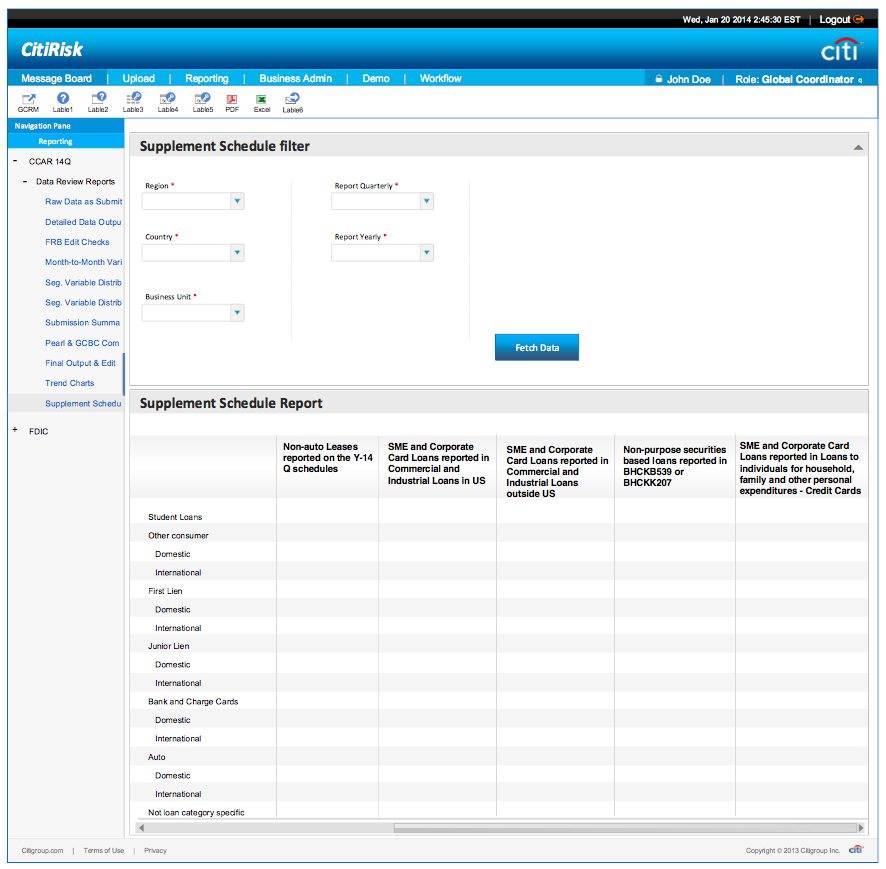Click the GCRM toolbar icon
886x869 pixels.
(28, 99)
